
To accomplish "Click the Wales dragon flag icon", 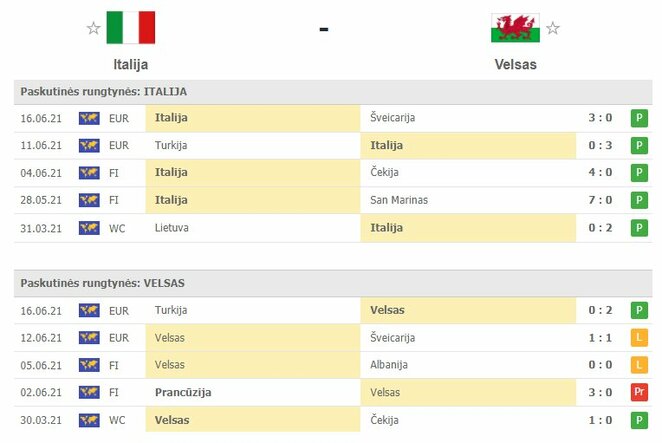I will coord(515,28).
